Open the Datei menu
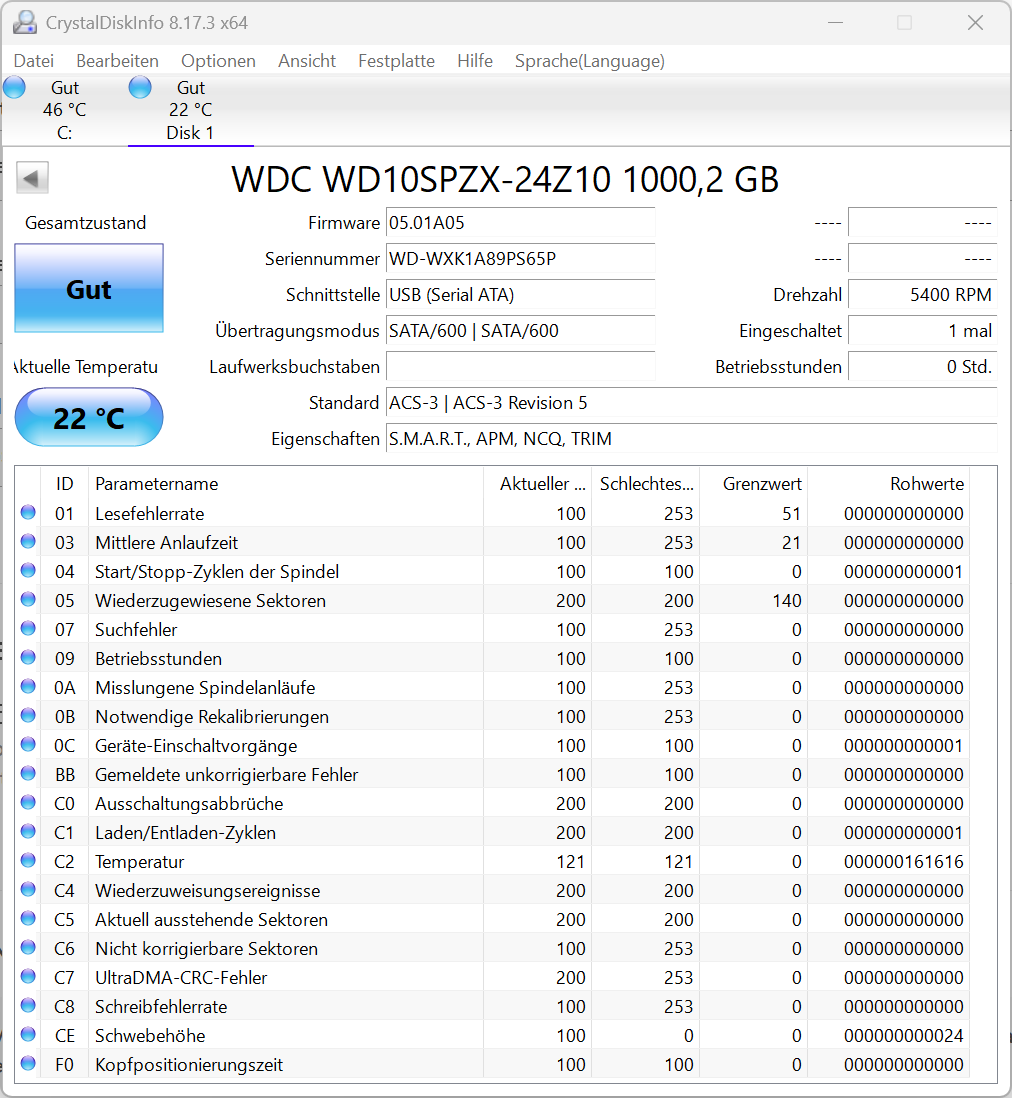This screenshot has height=1098, width=1012. 34,61
